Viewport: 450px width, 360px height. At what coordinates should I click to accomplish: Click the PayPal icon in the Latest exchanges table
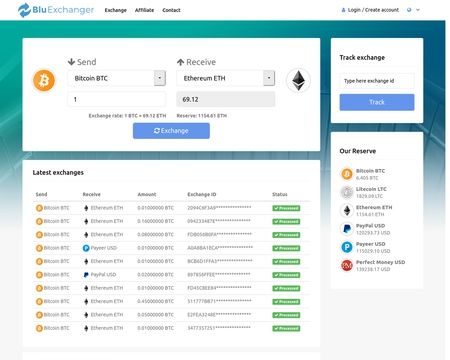point(86,275)
